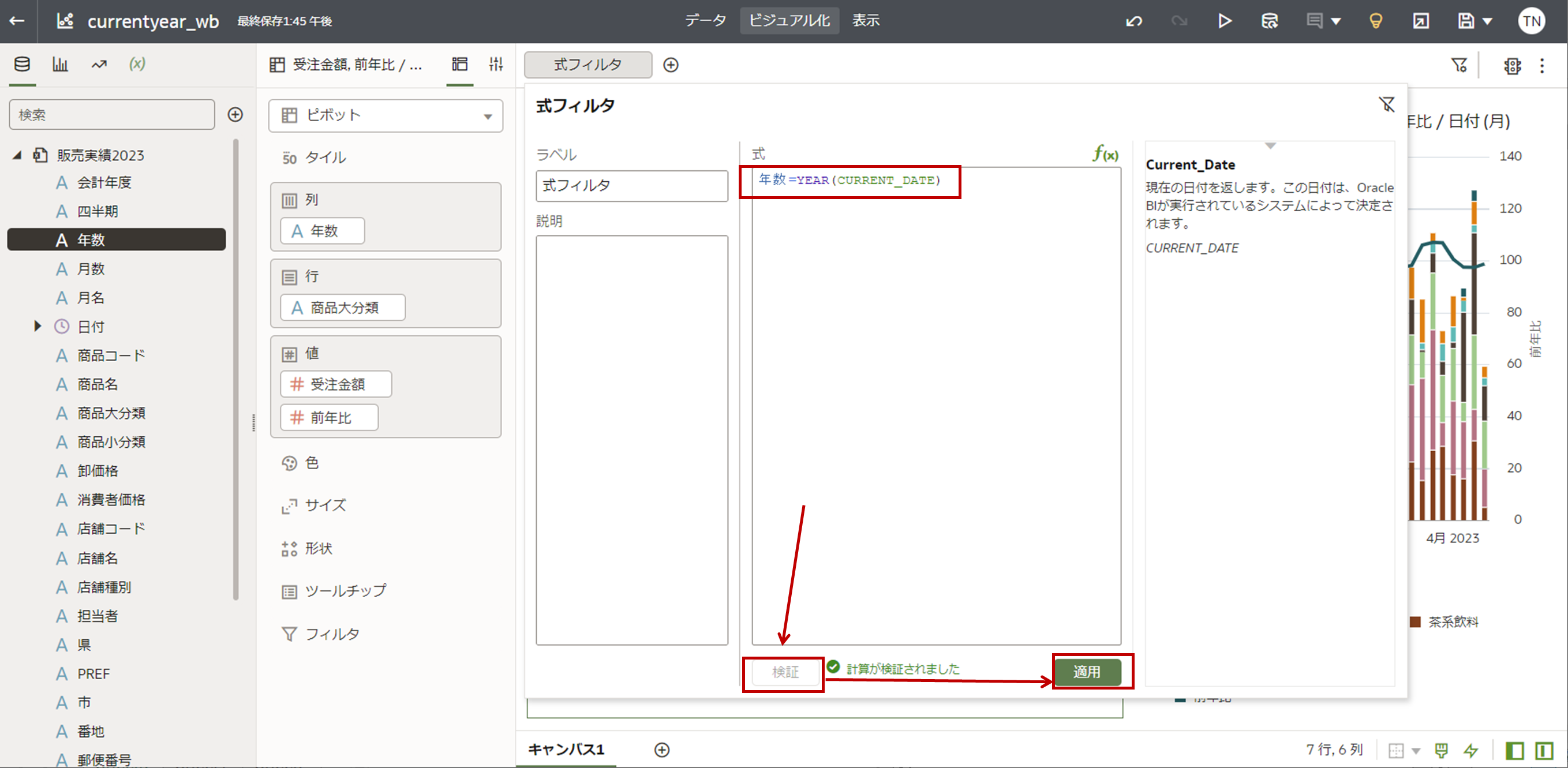Click the 茶系飲料 legend color swatch
The width and height of the screenshot is (1568, 768).
point(1415,622)
